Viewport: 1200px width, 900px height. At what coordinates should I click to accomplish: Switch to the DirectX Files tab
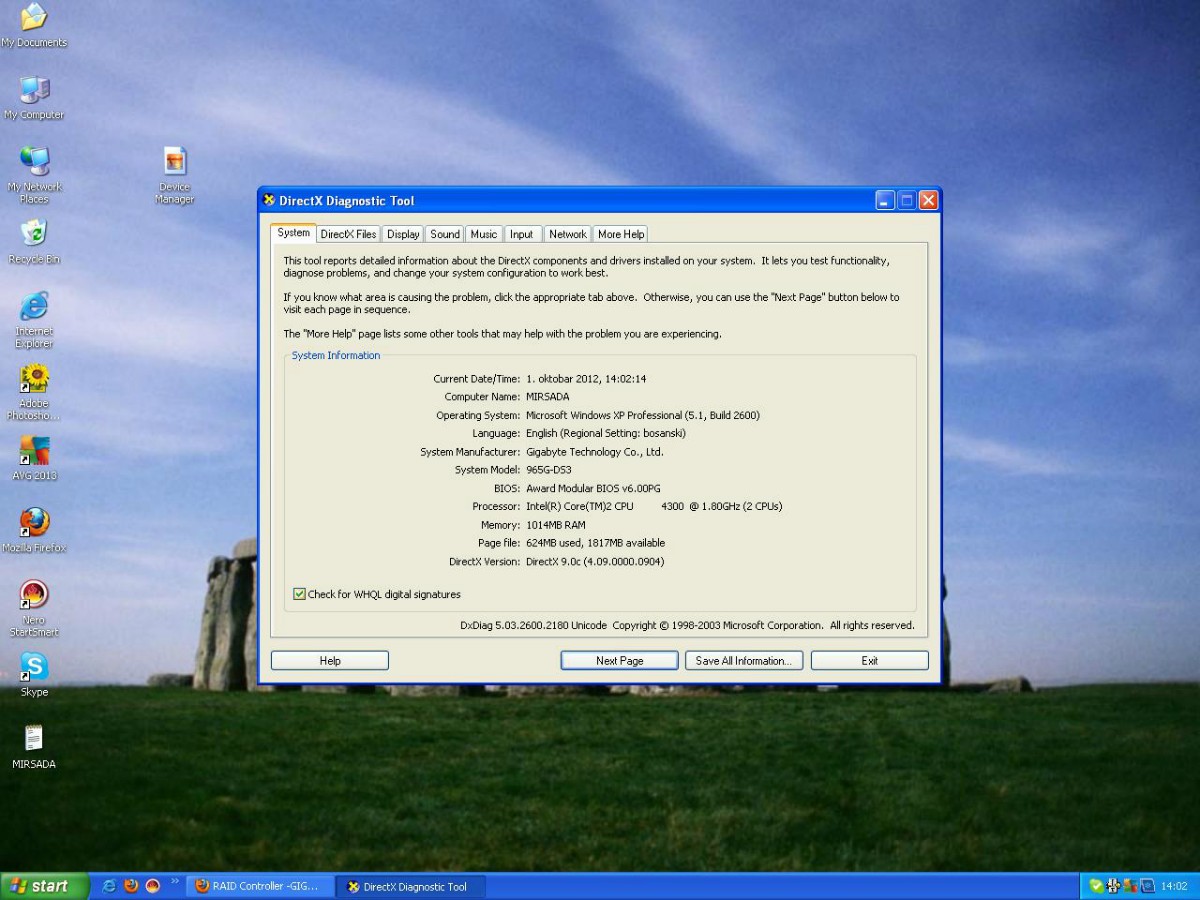point(348,234)
